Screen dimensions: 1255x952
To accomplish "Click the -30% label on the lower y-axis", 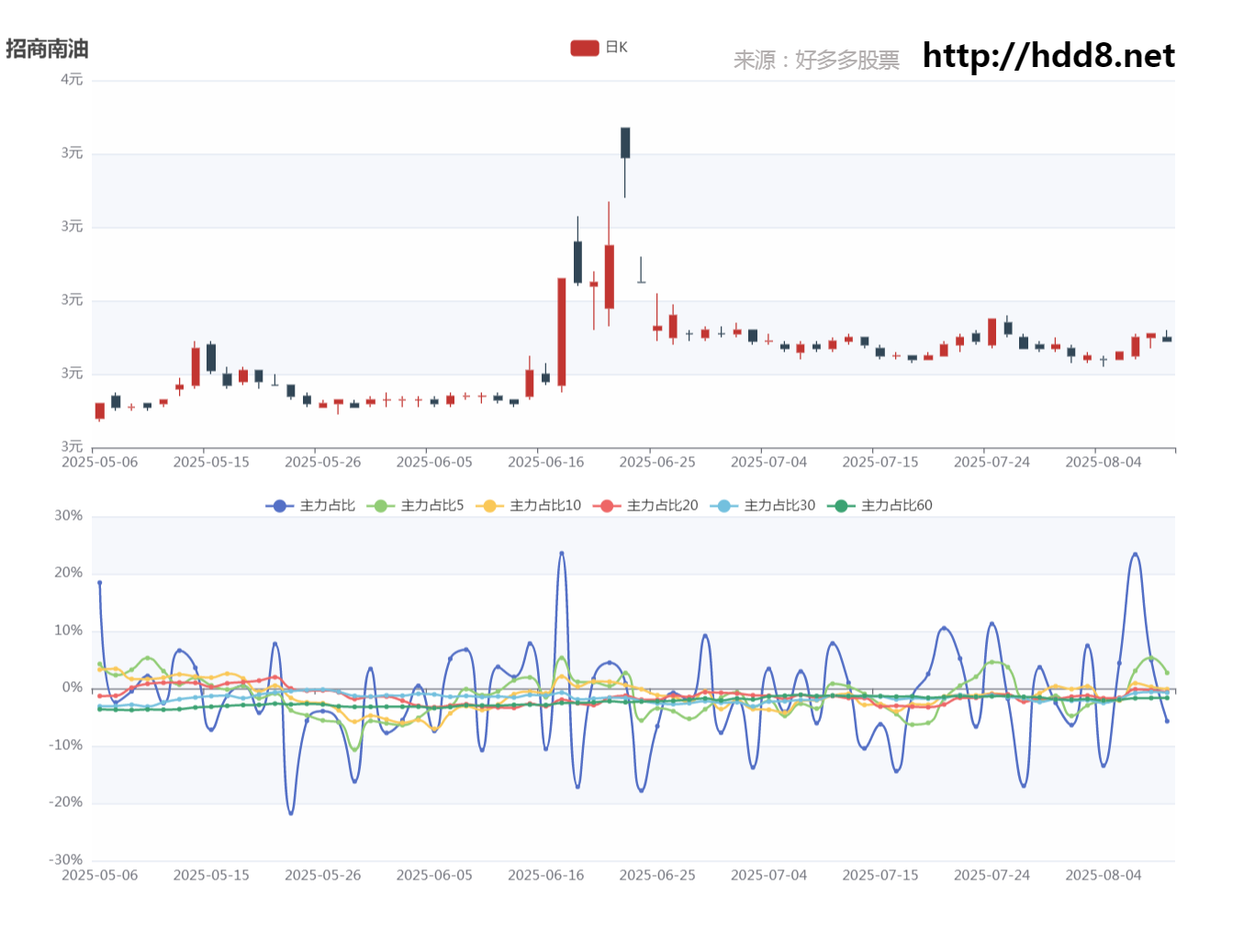I will click(x=66, y=860).
